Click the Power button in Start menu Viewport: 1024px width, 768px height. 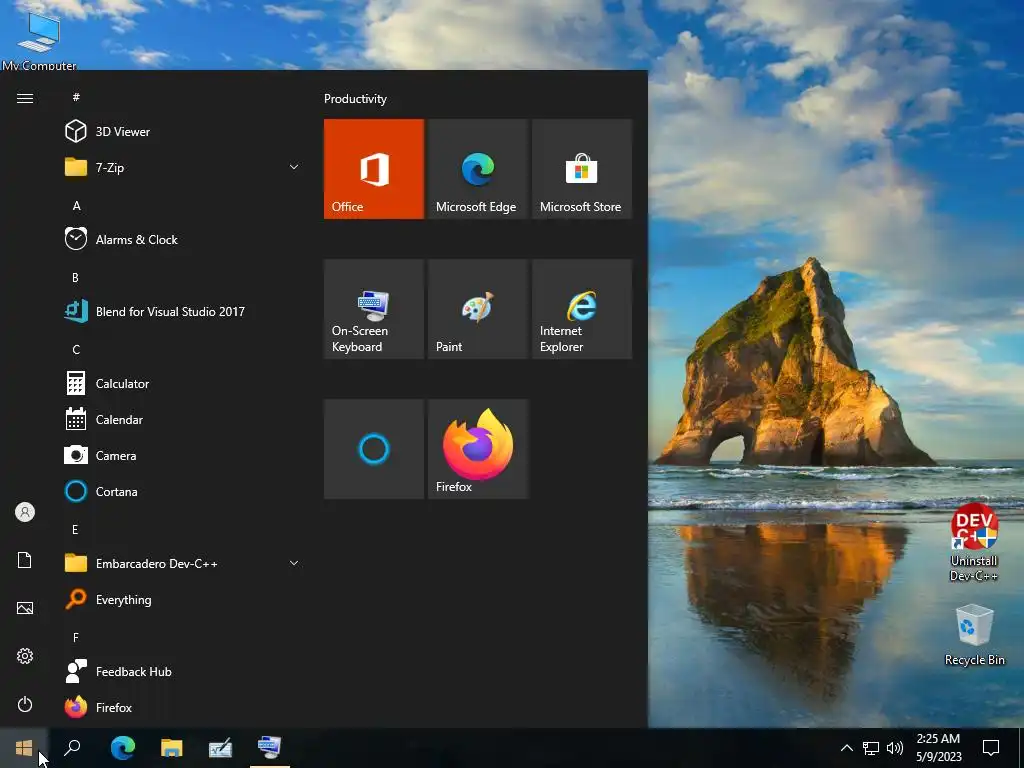[25, 704]
